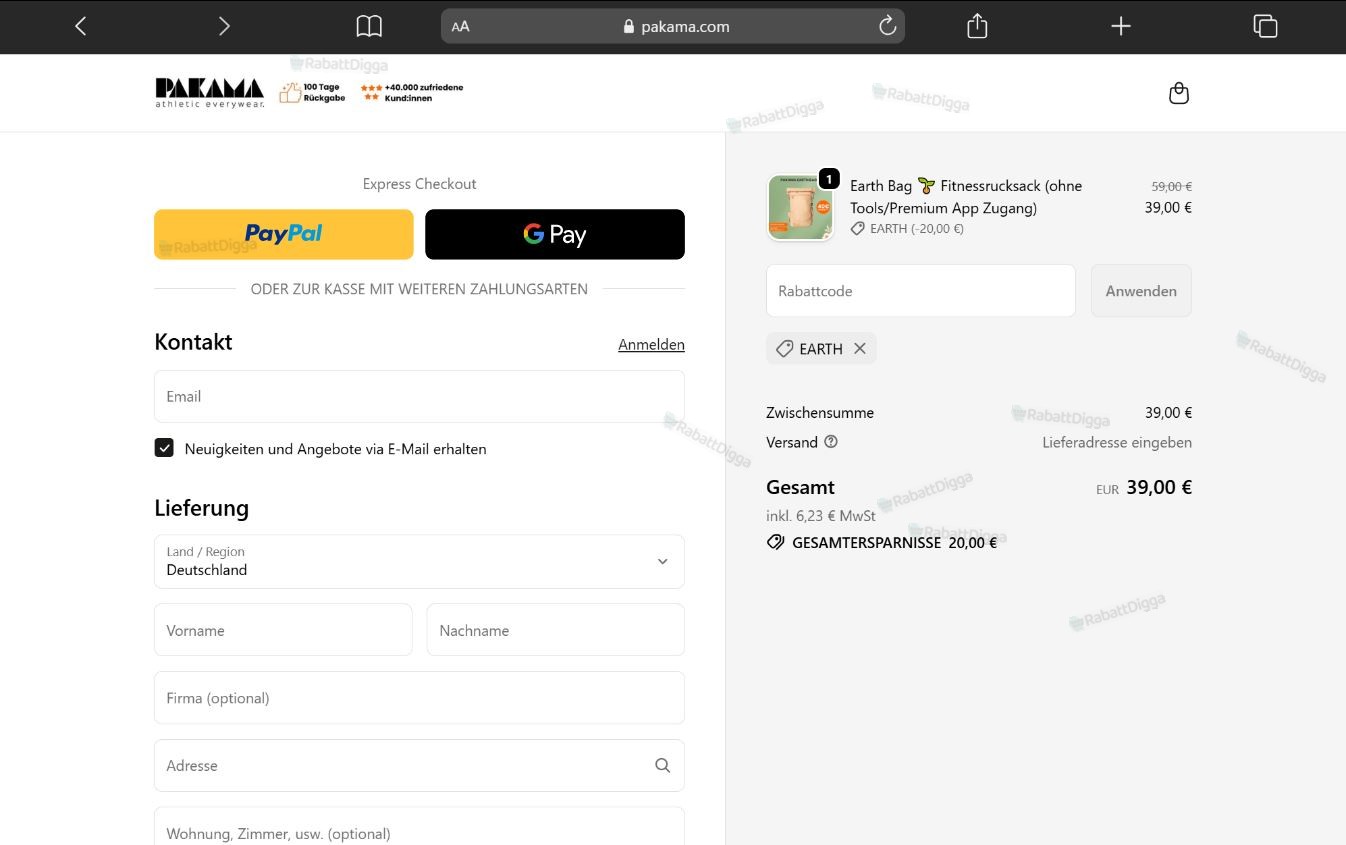This screenshot has height=845, width=1346.
Task: Reload the pakama.com page
Action: pos(887,26)
